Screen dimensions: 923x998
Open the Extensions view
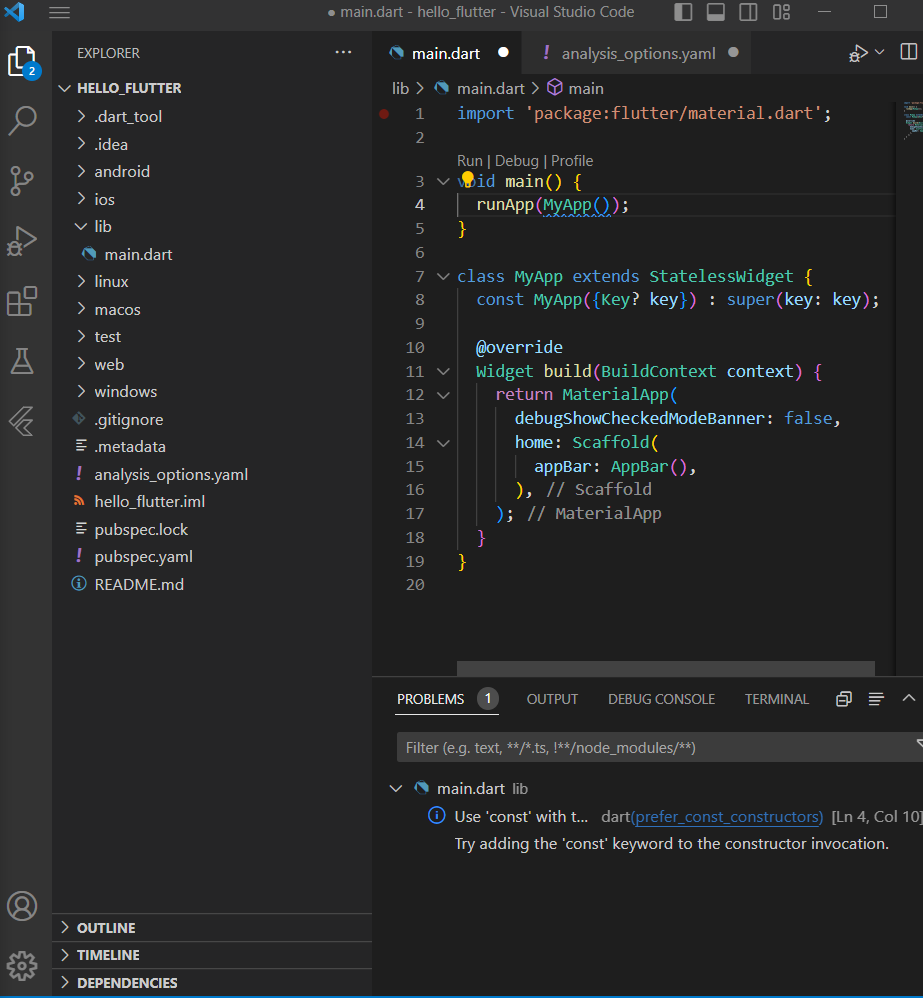22,301
